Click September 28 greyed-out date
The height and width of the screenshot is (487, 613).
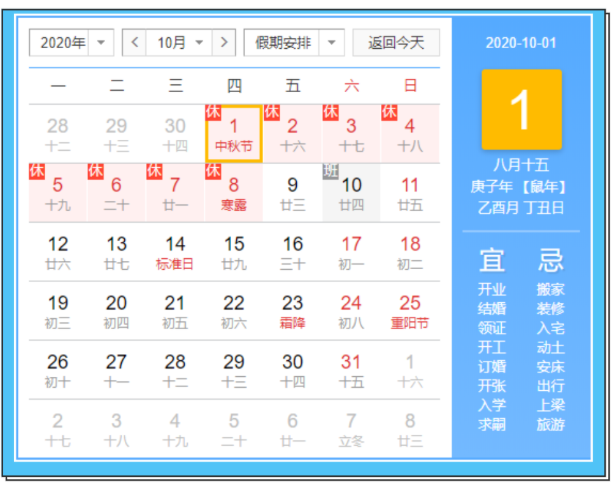tap(58, 134)
